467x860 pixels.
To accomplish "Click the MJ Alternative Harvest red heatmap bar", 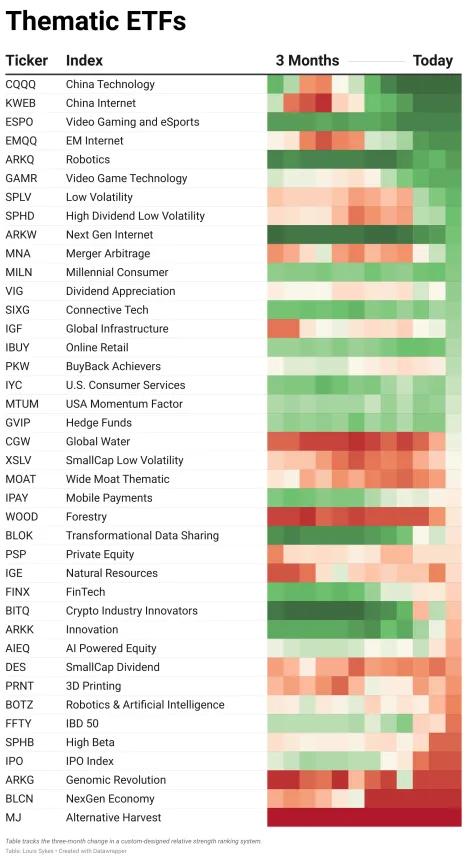I will point(364,817).
